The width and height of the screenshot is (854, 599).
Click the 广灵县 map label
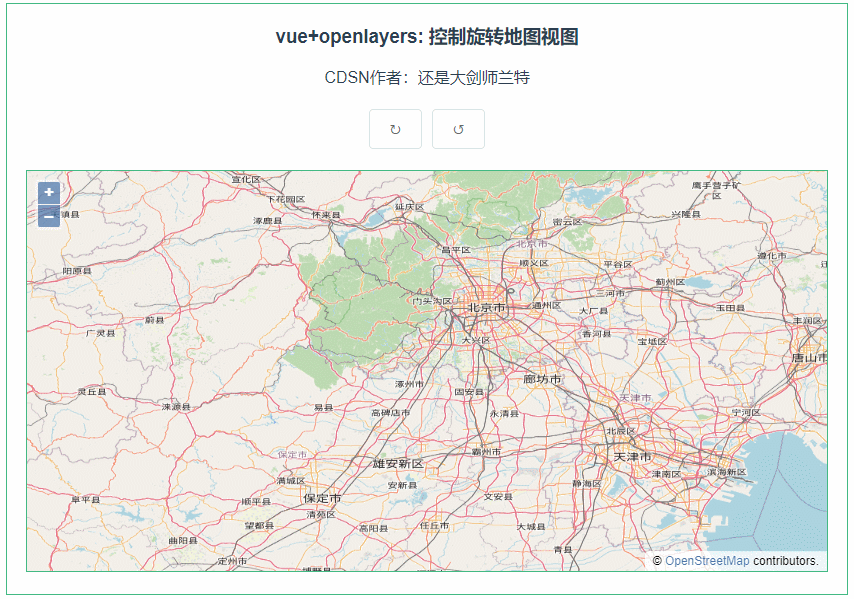(x=101, y=333)
